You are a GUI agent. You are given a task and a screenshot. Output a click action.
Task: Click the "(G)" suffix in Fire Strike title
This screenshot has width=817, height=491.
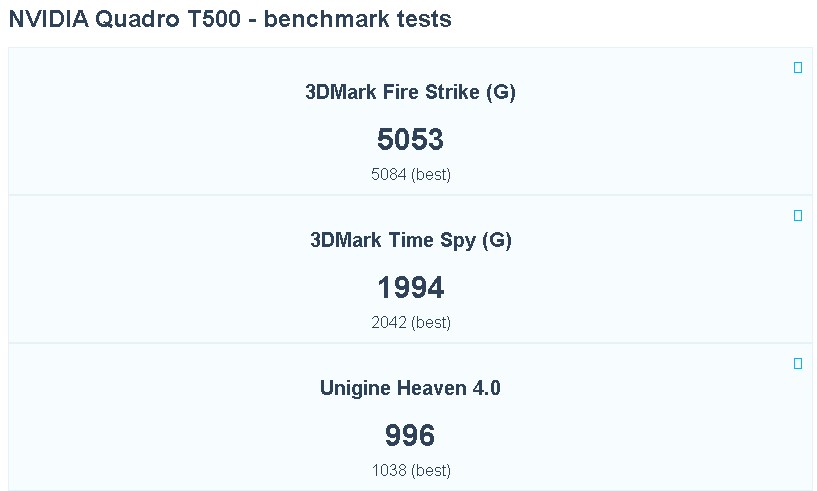(501, 93)
